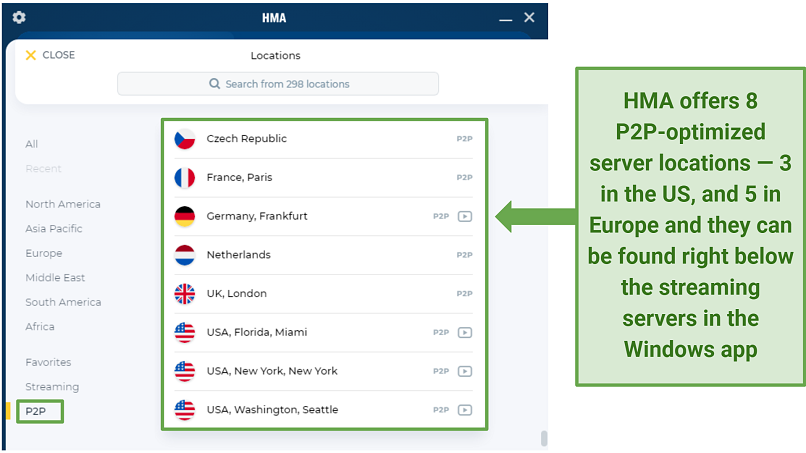Viewport: 806px width, 453px height.
Task: Click the Seattle row's US flag
Action: pyautogui.click(x=185, y=410)
